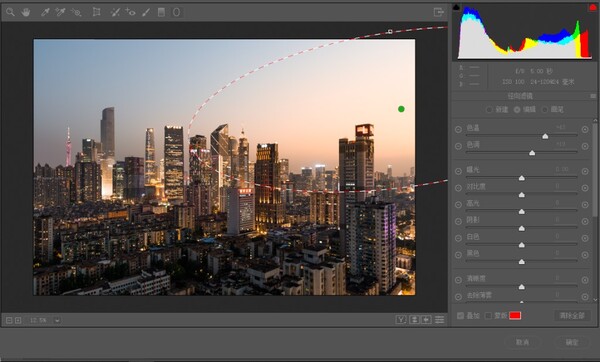600x362 pixels.
Task: Click minus icon beside 对比度 slider
Action: 458,188
